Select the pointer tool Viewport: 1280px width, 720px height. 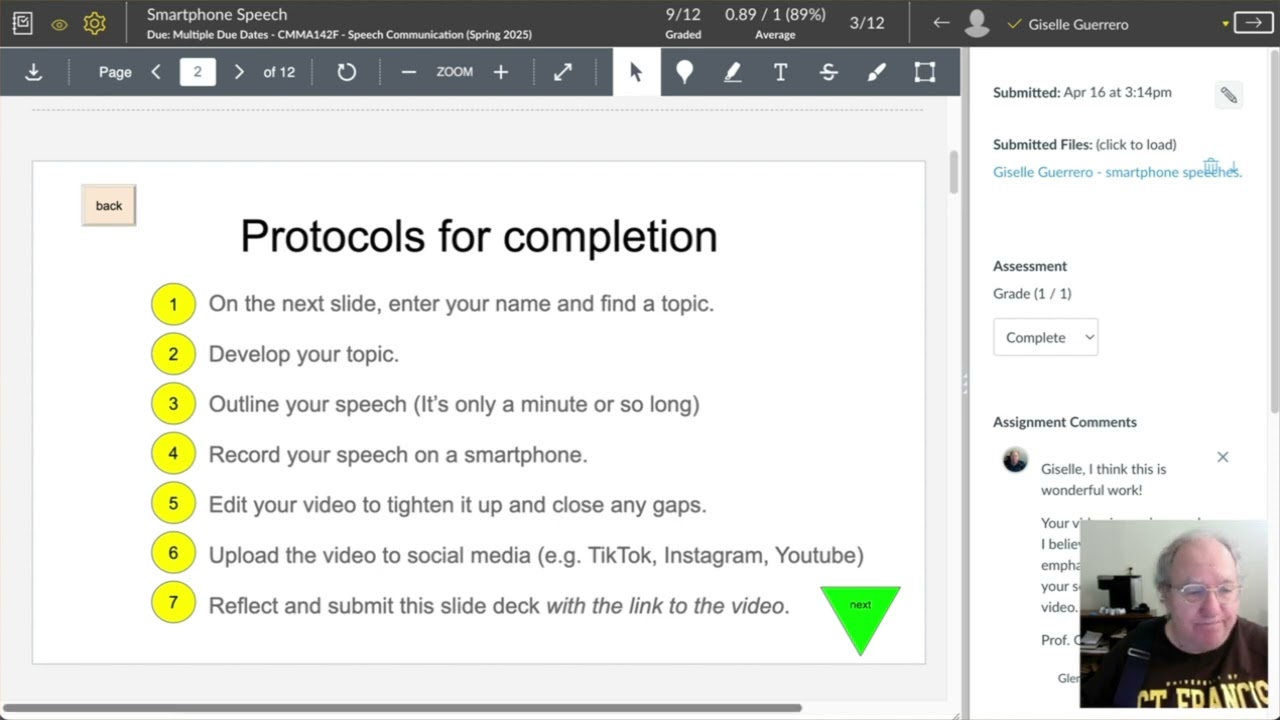click(636, 72)
